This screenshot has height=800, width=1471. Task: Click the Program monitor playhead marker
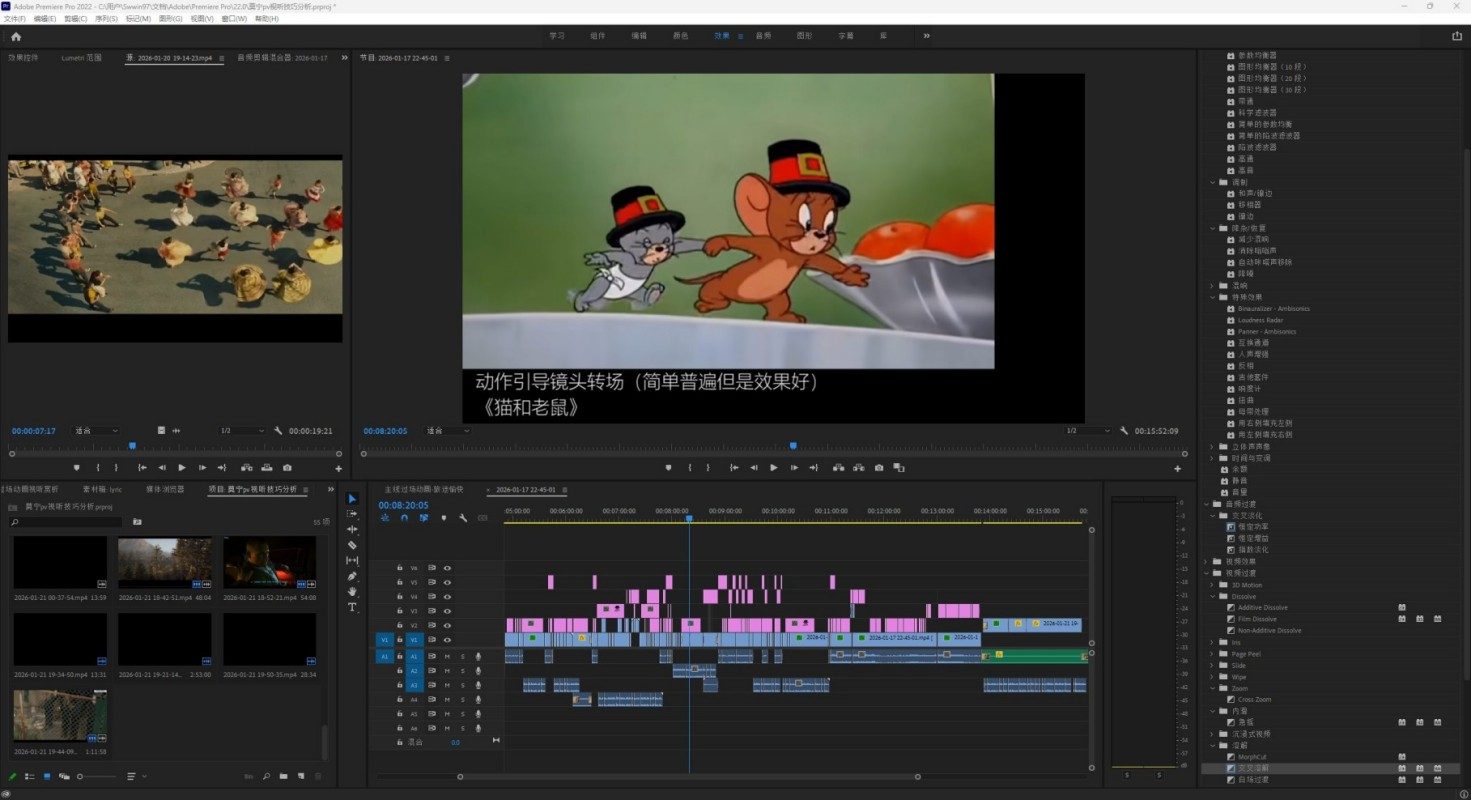pos(793,446)
